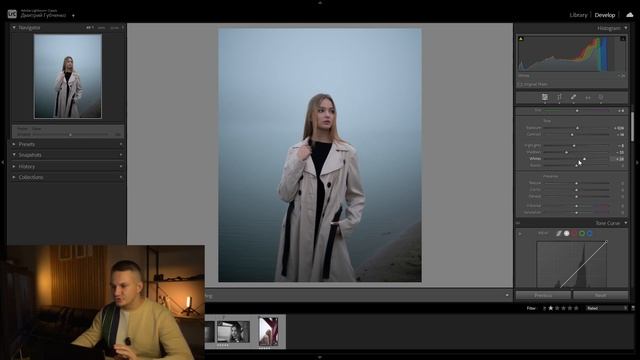Filter by five star rating

point(576,308)
